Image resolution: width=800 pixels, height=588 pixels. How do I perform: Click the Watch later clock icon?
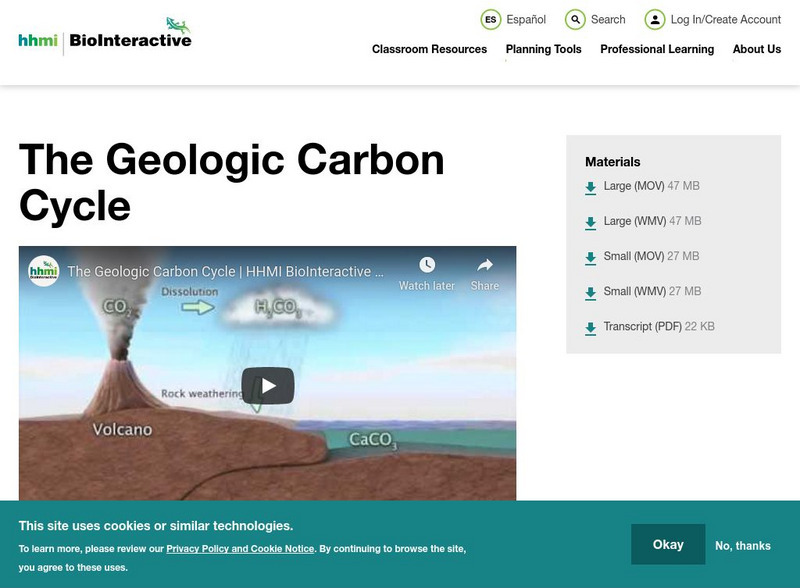tap(426, 264)
